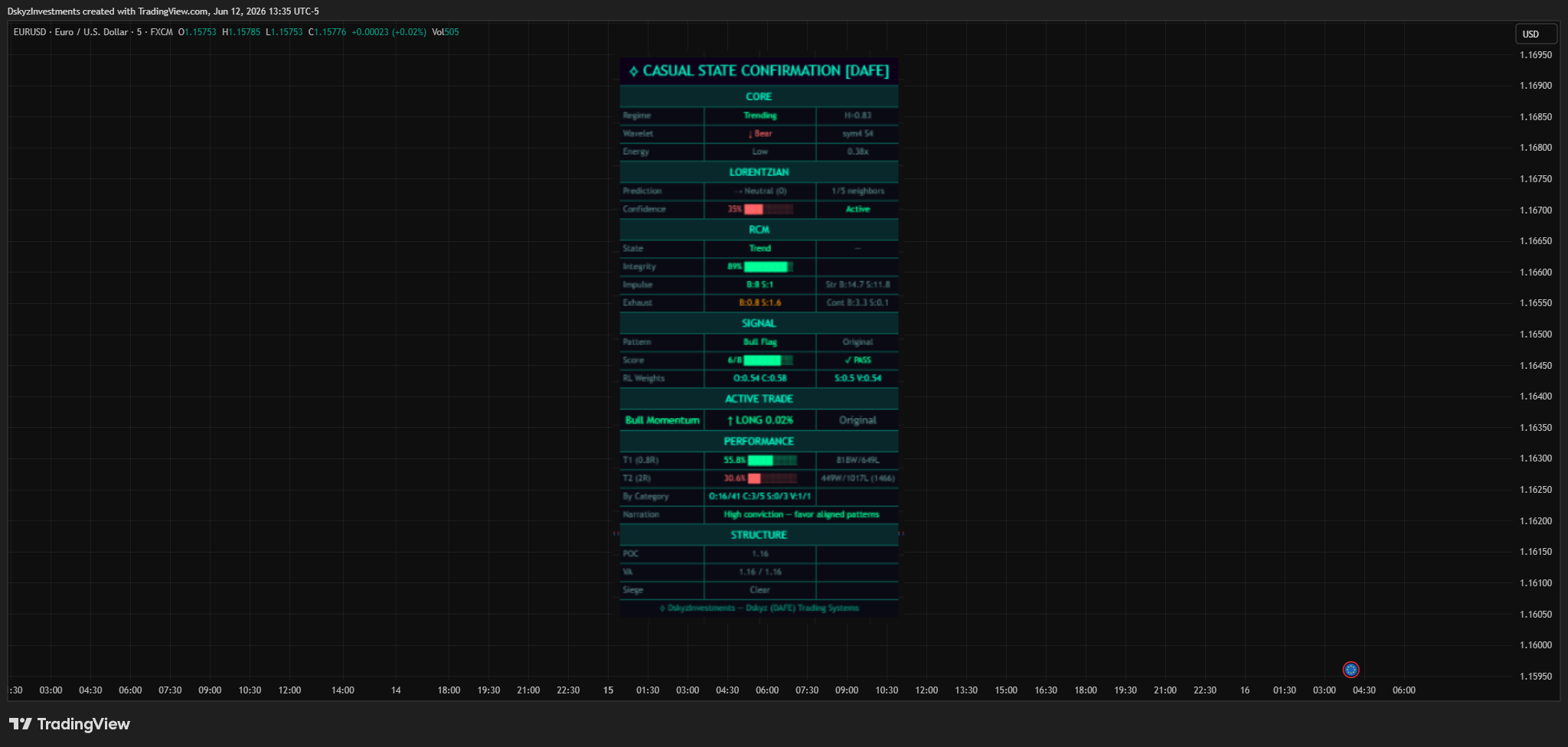Screen dimensions: 1568x747
Task: Click the TradingView logo at bottom left
Action: pos(70,724)
